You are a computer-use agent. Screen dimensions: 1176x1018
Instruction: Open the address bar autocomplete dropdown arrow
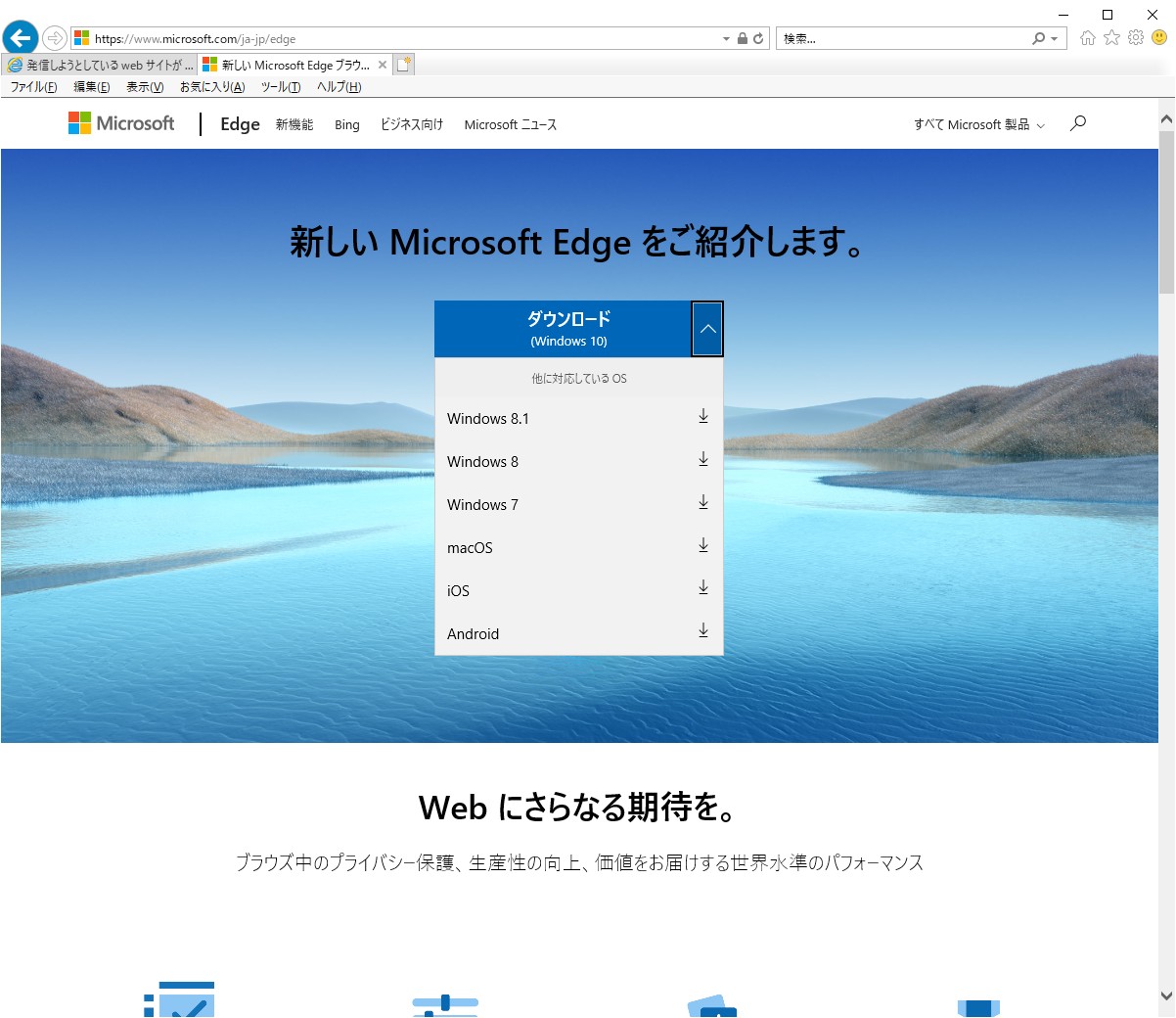[726, 39]
